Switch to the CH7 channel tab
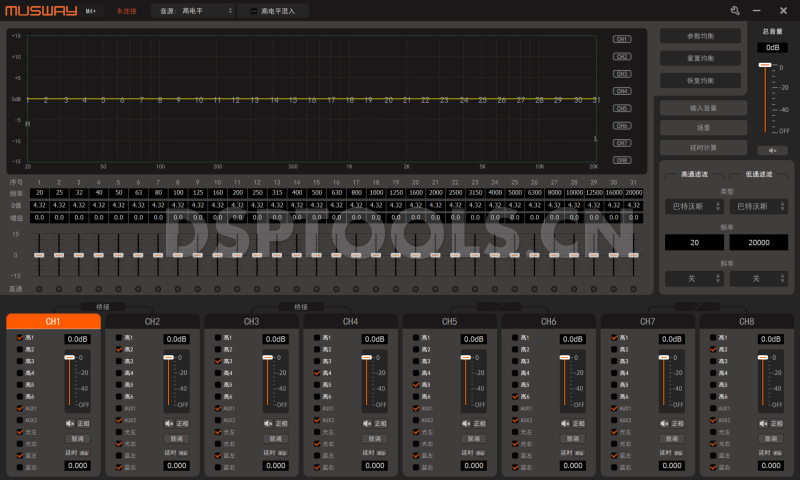The width and height of the screenshot is (800, 480). [x=647, y=322]
